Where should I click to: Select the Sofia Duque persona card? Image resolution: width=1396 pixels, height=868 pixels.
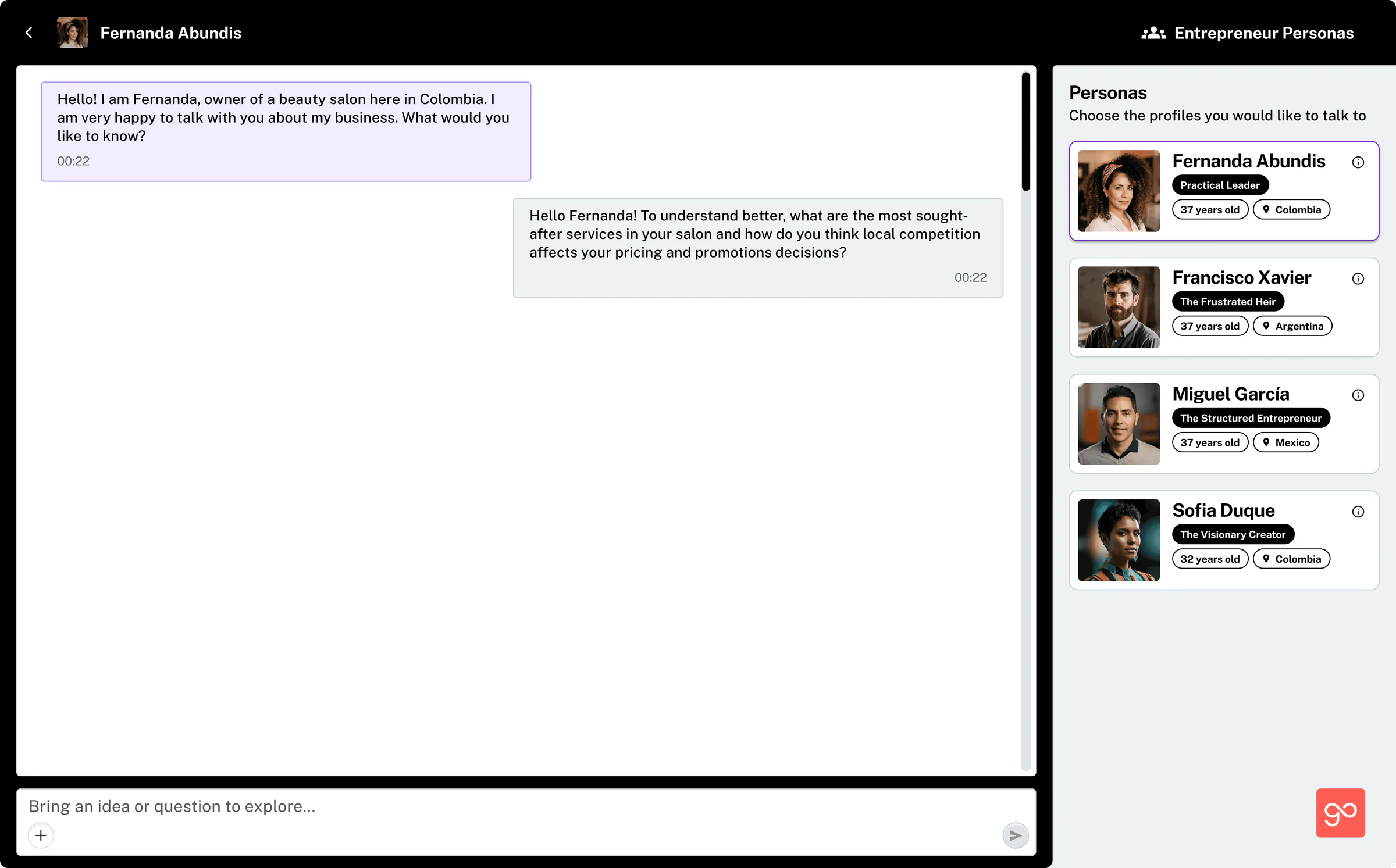tap(1224, 540)
